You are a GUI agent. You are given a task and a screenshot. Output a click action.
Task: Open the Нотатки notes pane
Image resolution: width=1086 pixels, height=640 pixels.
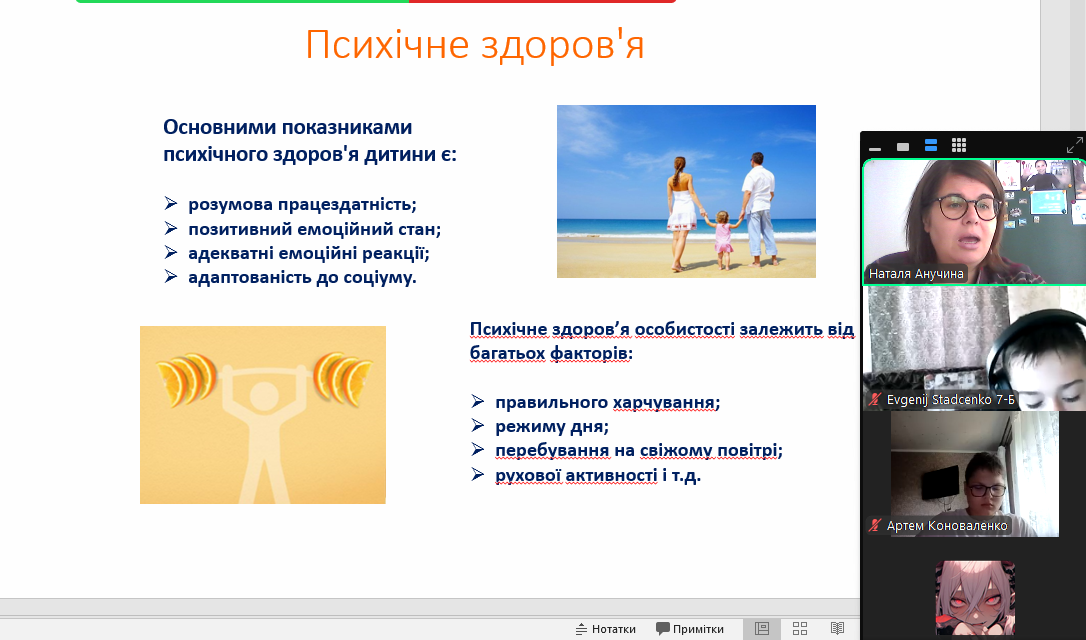605,629
